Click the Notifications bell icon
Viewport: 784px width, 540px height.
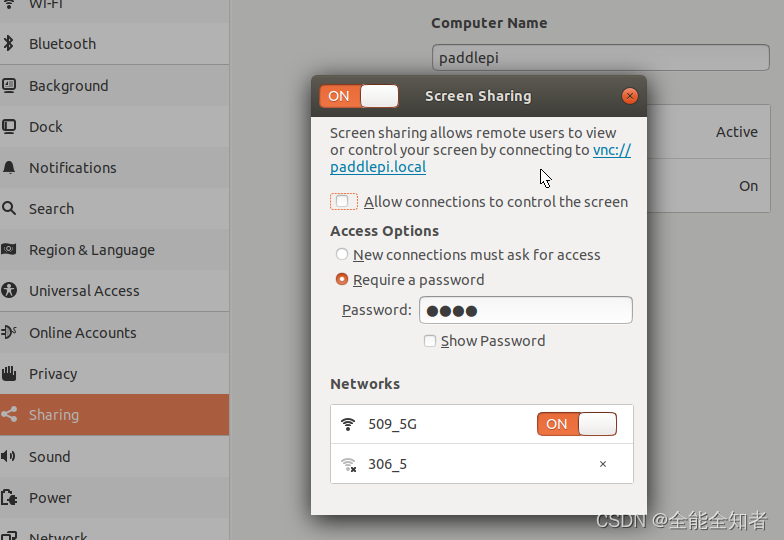(x=9, y=168)
